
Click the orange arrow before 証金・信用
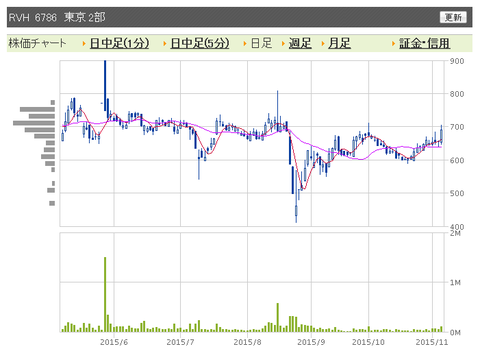pos(394,43)
